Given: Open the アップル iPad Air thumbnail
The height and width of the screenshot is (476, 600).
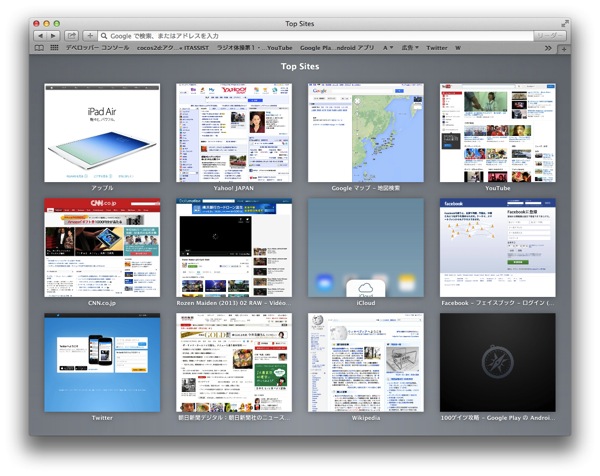Looking at the screenshot, I should pyautogui.click(x=102, y=133).
